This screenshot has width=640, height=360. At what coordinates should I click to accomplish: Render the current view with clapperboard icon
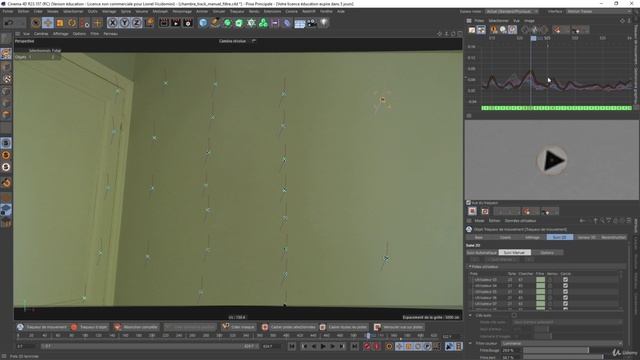coord(164,23)
